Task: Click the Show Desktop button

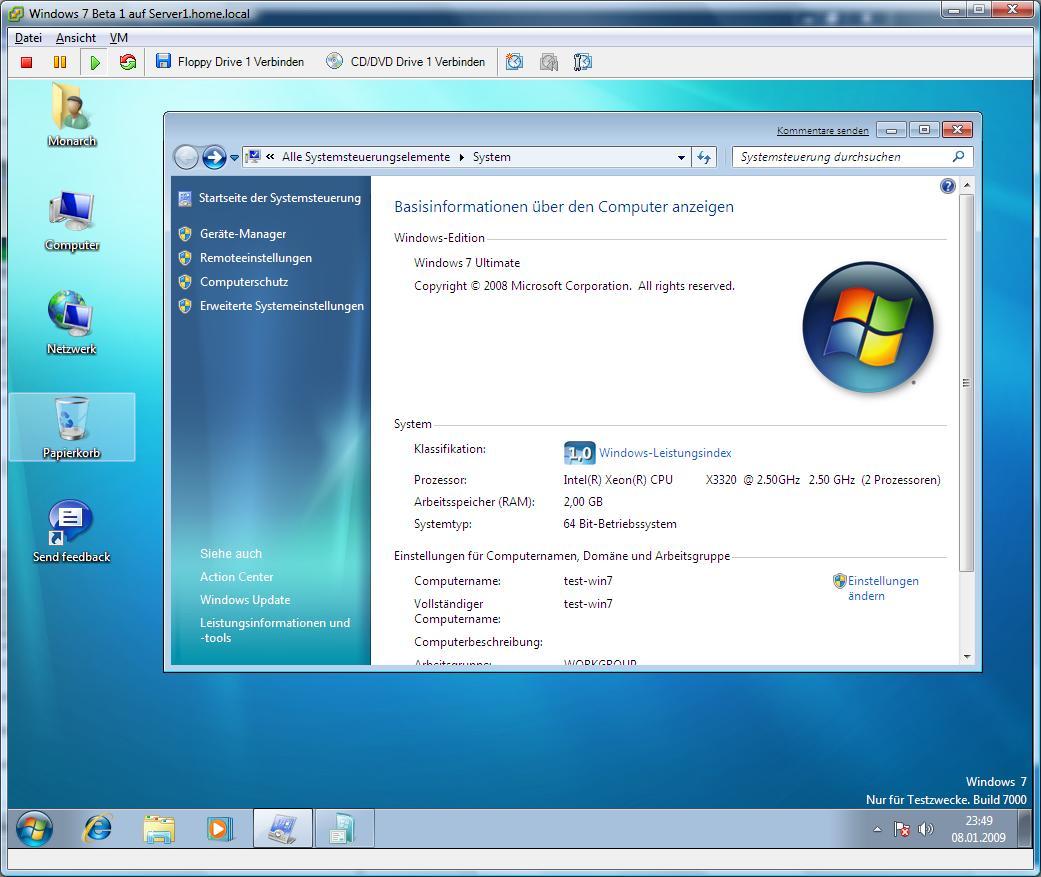Action: tap(1025, 829)
